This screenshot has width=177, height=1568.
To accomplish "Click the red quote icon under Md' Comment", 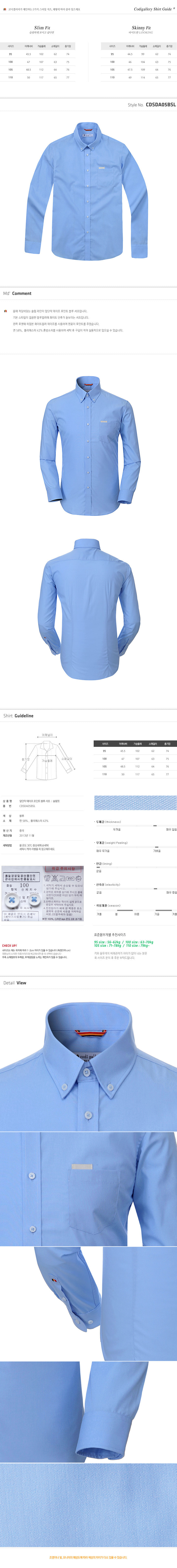I will click(x=5, y=311).
